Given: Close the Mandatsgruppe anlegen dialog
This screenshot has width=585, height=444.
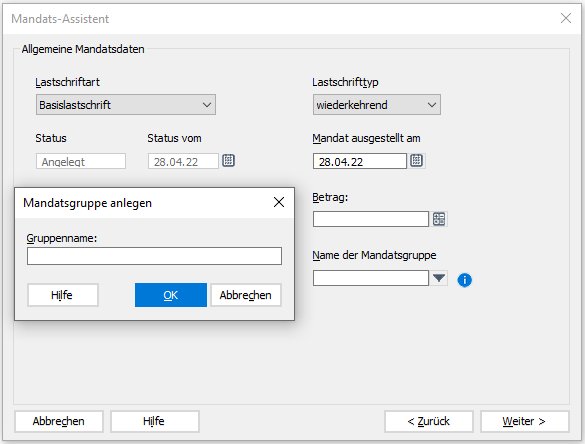Looking at the screenshot, I should coord(279,202).
